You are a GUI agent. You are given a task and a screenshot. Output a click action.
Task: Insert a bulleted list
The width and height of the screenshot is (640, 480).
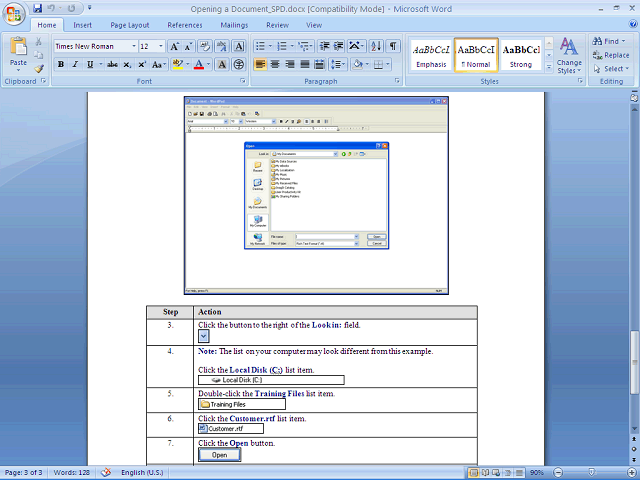[260, 46]
